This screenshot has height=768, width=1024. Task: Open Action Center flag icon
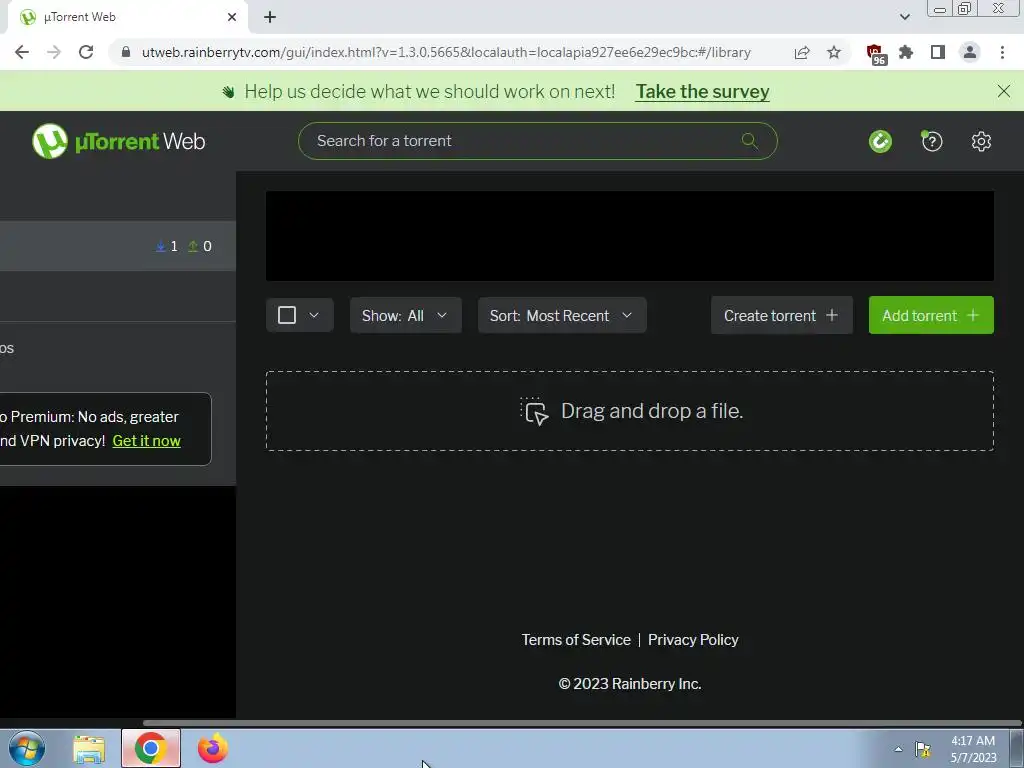pyautogui.click(x=923, y=749)
